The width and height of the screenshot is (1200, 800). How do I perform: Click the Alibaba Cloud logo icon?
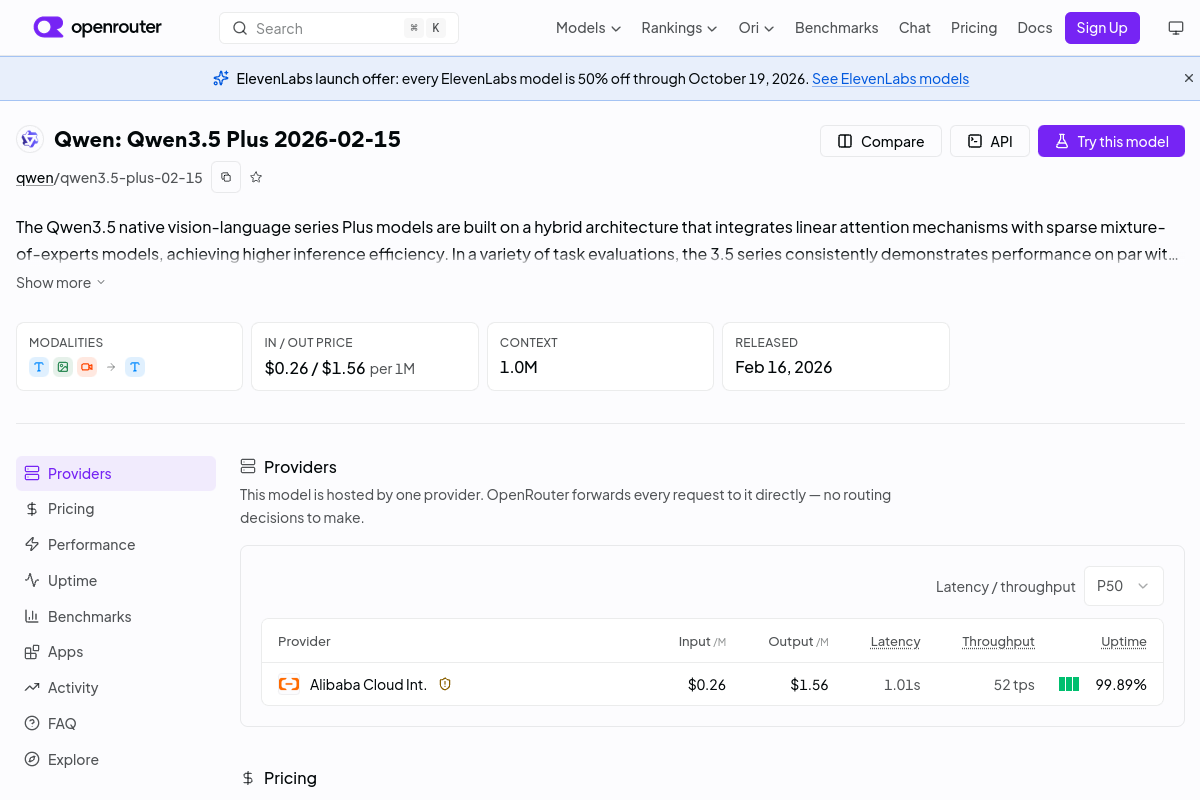tap(289, 685)
